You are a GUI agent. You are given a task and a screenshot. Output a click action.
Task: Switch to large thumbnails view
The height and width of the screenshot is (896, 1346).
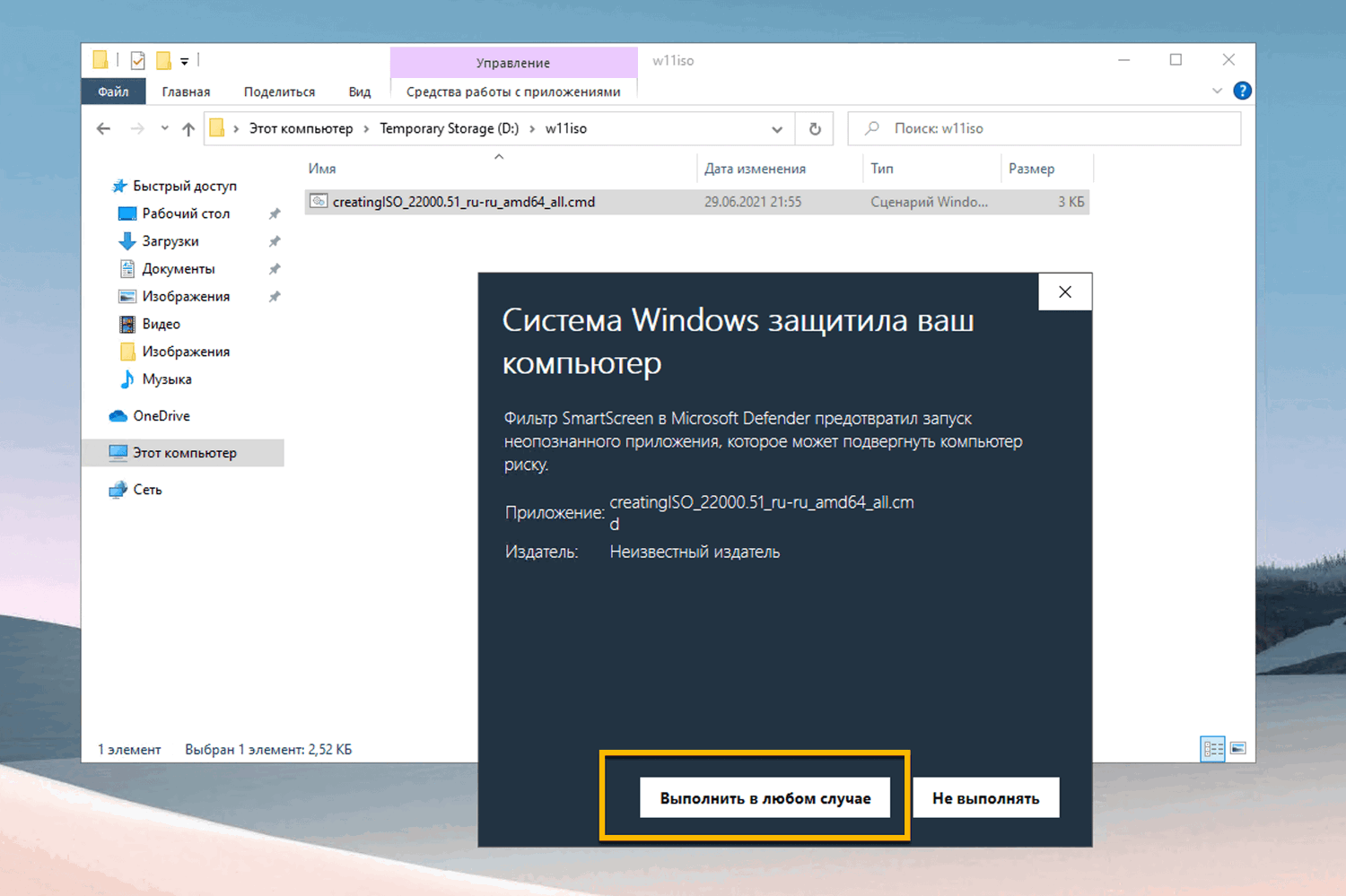tap(1239, 748)
